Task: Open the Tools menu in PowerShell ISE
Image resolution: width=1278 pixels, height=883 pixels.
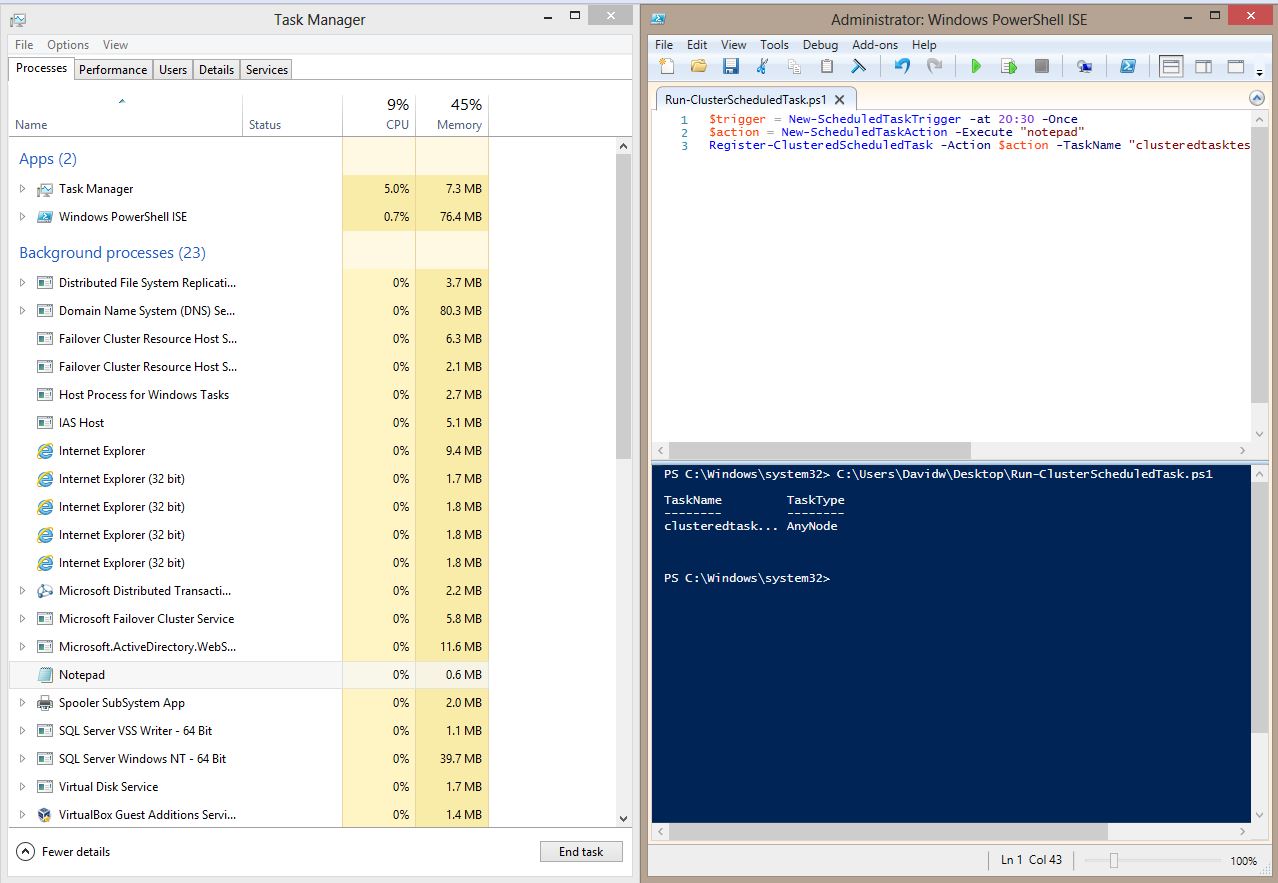Action: point(774,44)
